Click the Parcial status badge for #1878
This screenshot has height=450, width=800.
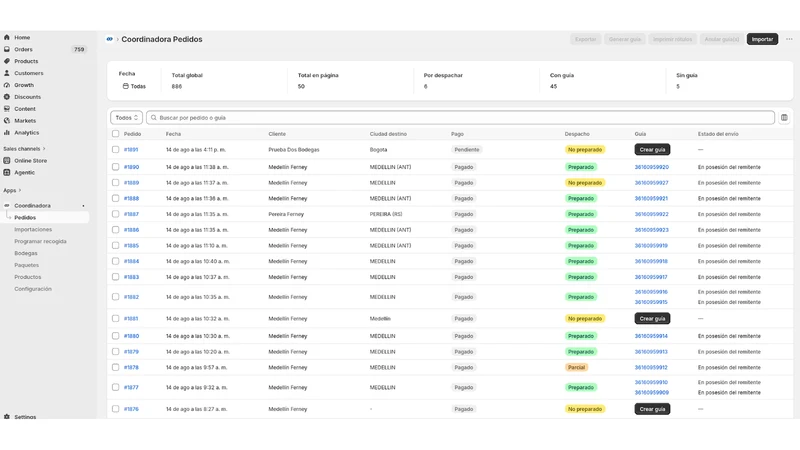point(576,367)
